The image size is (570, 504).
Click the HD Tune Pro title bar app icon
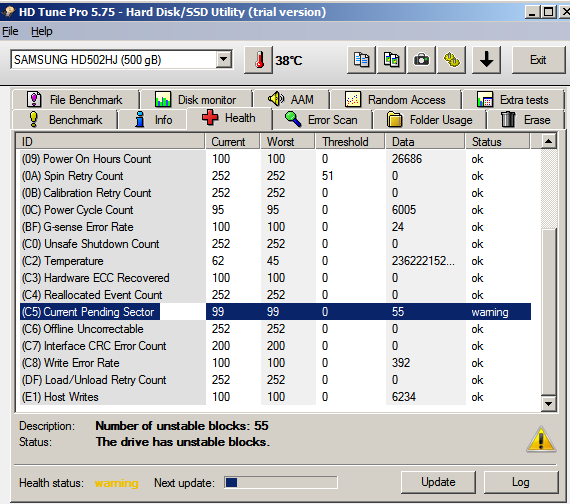pyautogui.click(x=8, y=12)
